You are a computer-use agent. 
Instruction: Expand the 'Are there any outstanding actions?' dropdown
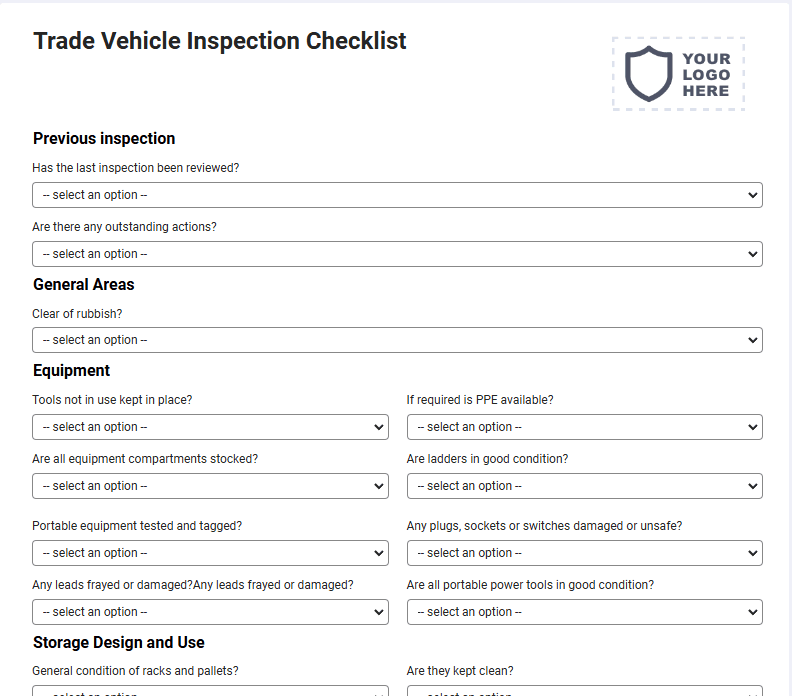(397, 254)
